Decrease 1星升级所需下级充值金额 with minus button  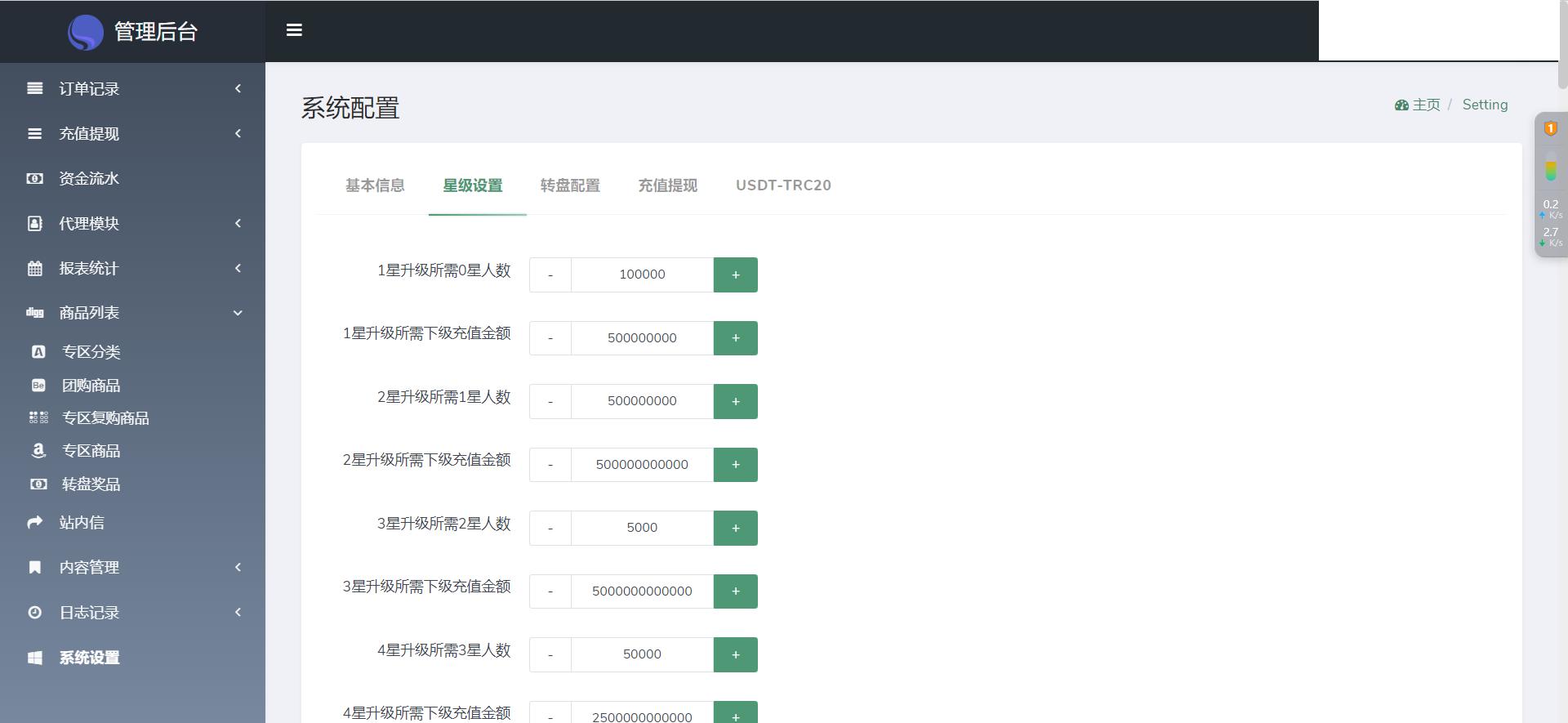click(550, 338)
